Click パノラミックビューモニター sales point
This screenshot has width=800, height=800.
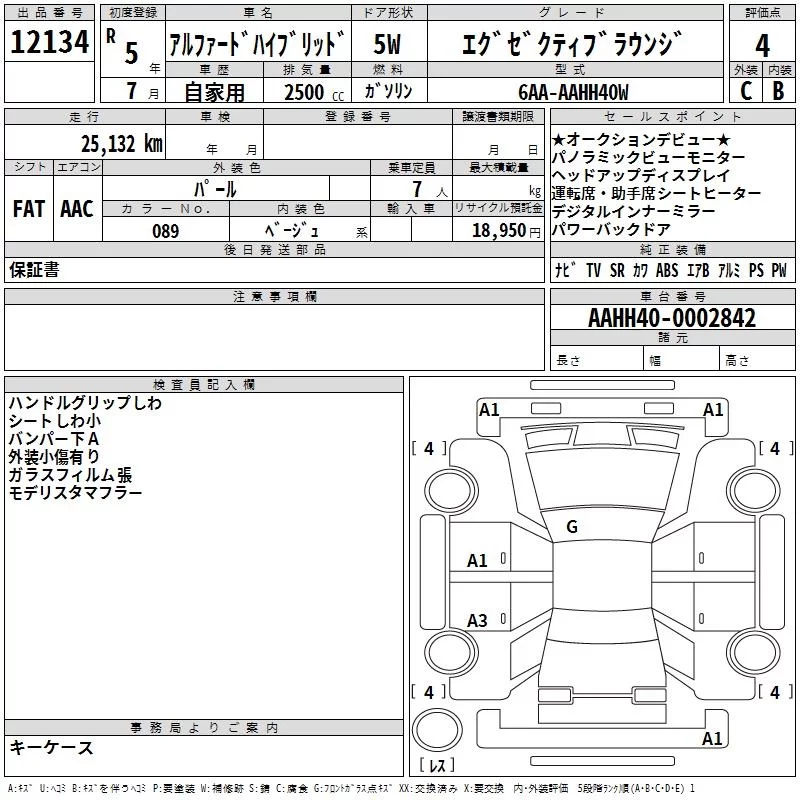648,157
